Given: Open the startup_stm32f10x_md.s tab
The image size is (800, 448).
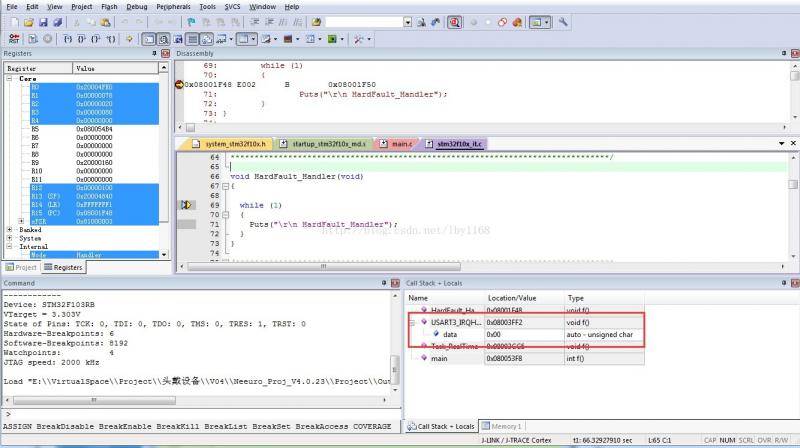Looking at the screenshot, I should pos(327,144).
